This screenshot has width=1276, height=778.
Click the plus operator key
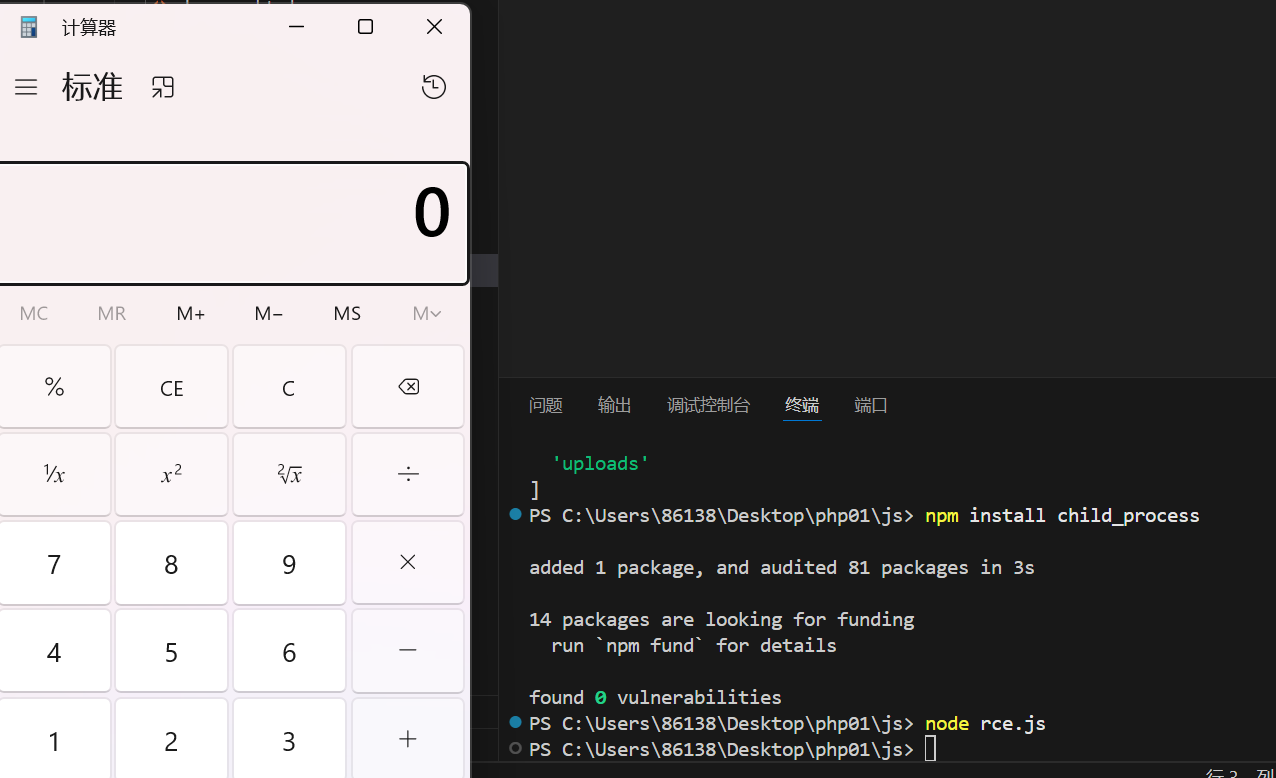click(x=408, y=738)
